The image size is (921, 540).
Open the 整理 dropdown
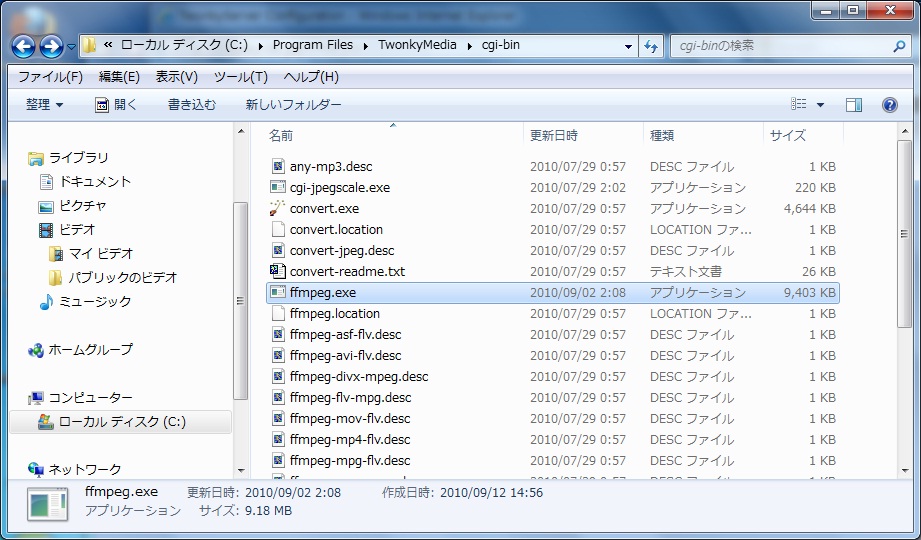coord(44,105)
